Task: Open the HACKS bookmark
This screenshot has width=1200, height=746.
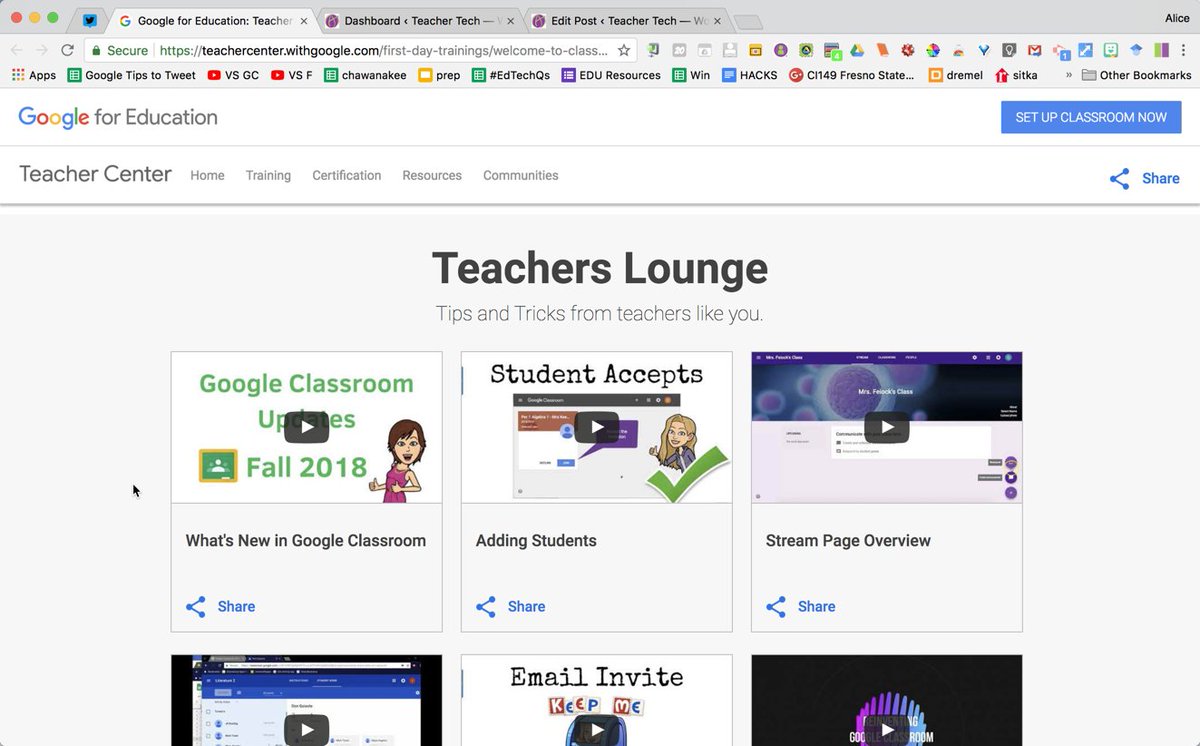Action: (x=749, y=75)
